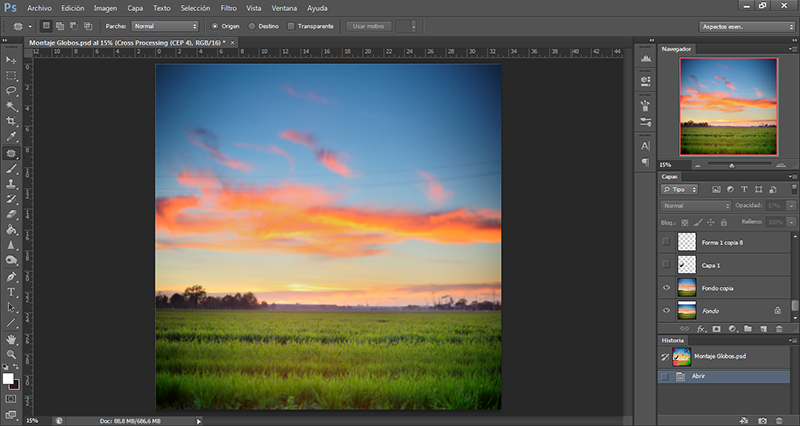Click the Create new group folder icon
This screenshot has height=426, width=800.
pos(748,329)
